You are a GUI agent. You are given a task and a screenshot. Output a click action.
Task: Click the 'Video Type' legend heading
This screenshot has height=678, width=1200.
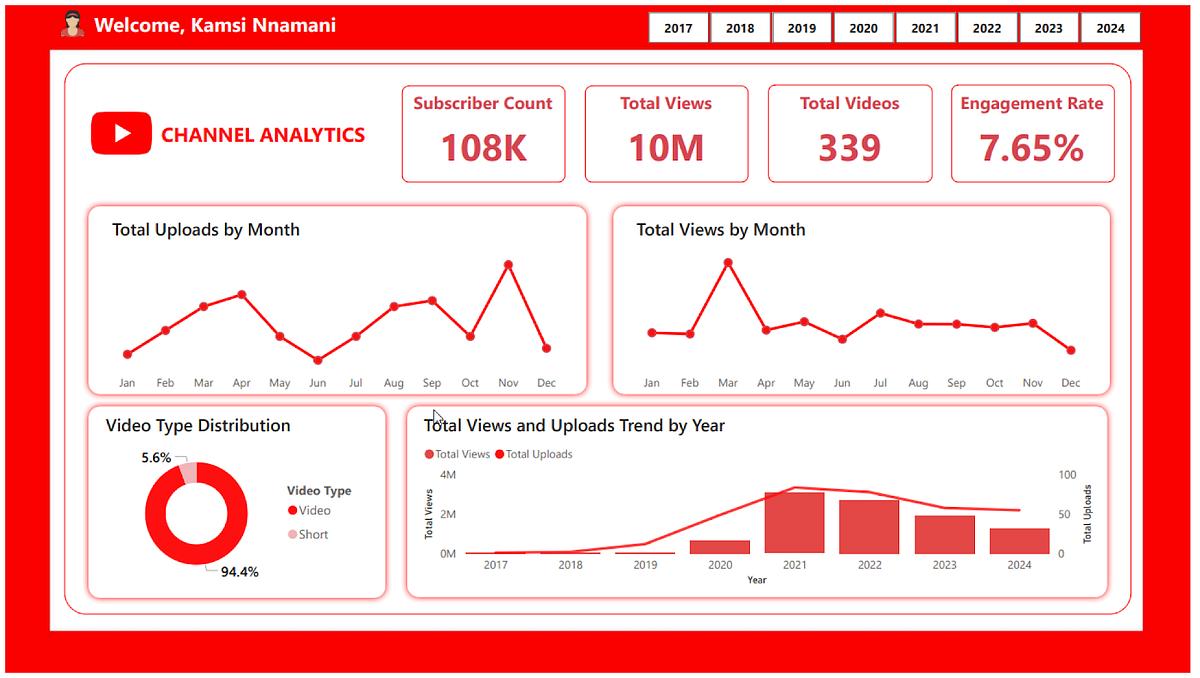pyautogui.click(x=319, y=490)
